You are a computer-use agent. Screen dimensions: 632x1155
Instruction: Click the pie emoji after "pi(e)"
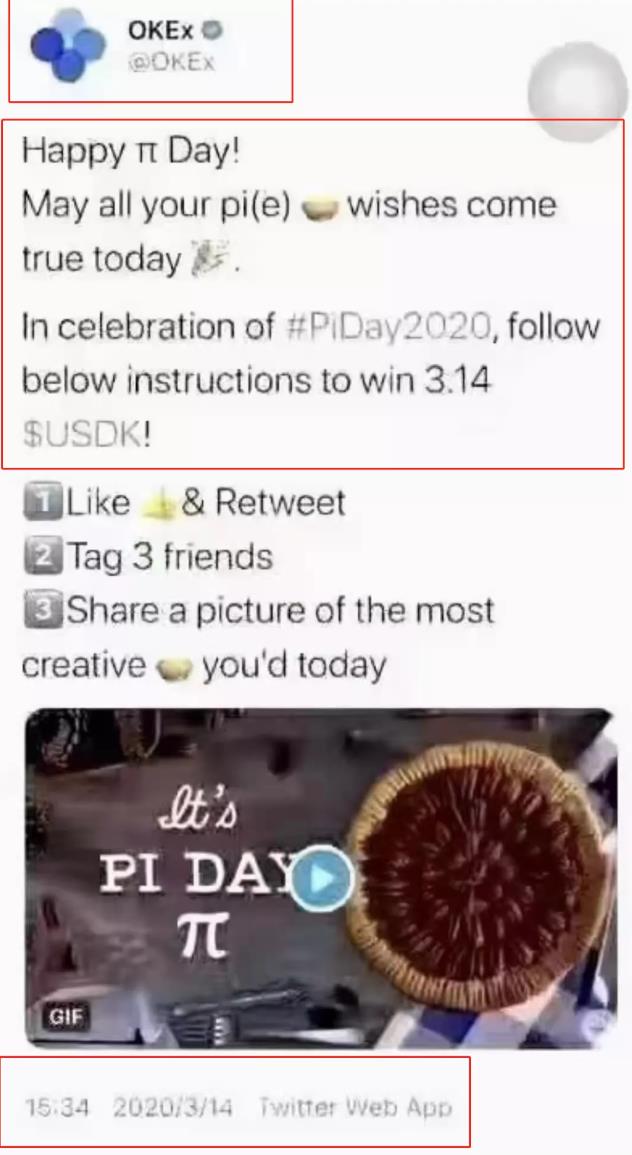click(319, 208)
